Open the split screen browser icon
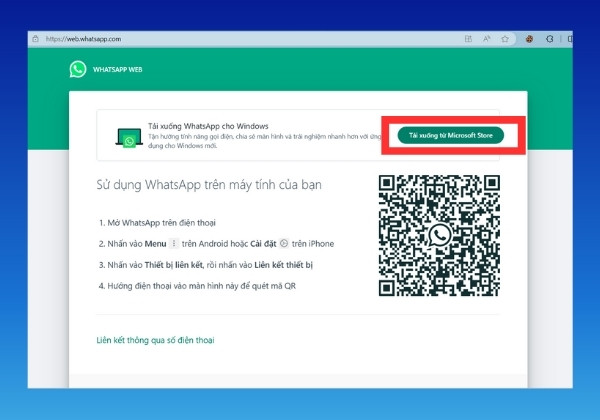 click(468, 39)
